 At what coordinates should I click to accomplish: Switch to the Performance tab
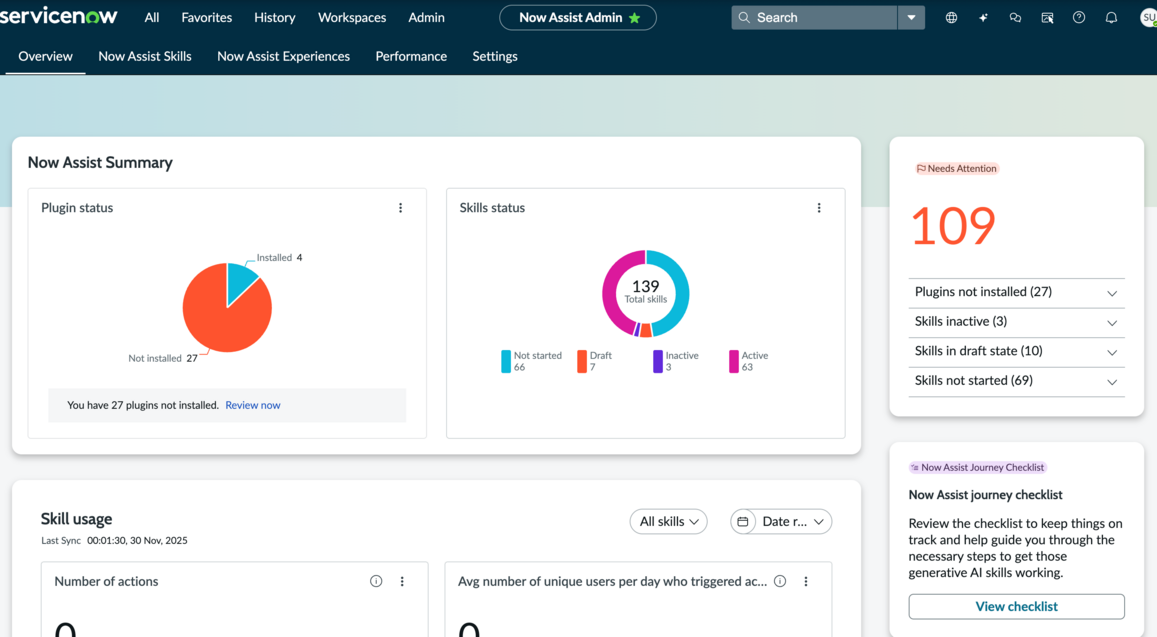[x=411, y=56]
